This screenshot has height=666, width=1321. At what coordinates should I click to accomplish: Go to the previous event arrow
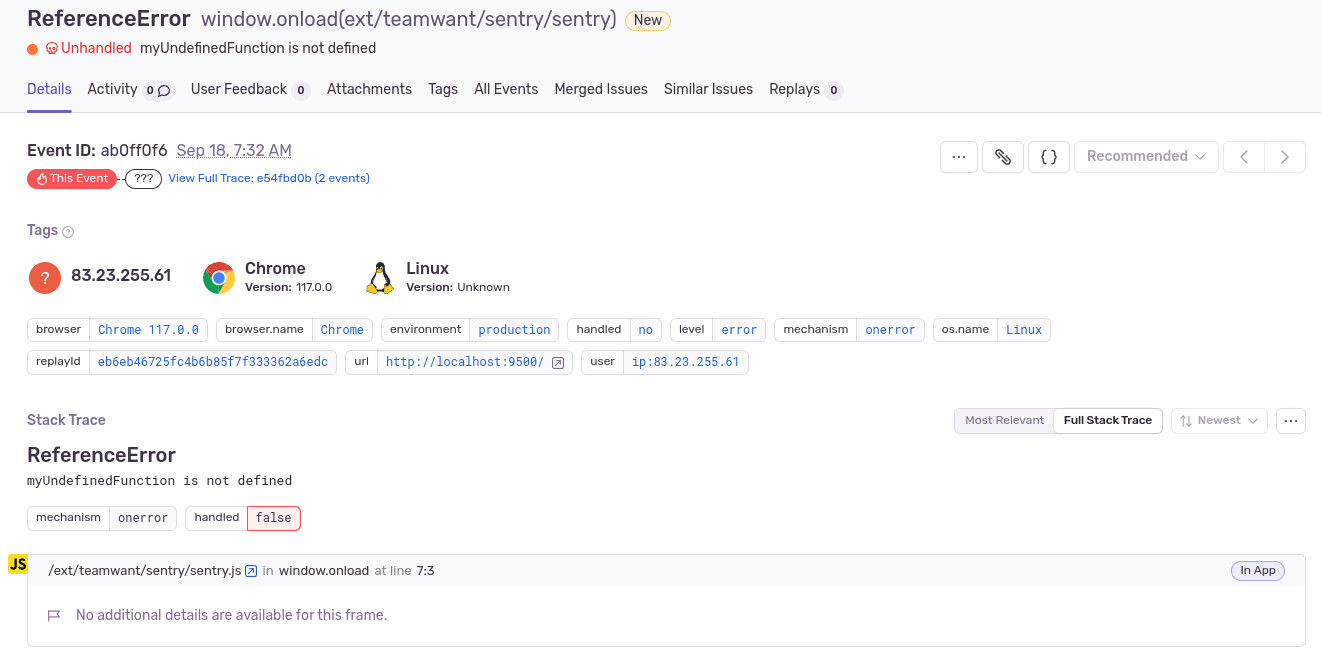(1244, 157)
